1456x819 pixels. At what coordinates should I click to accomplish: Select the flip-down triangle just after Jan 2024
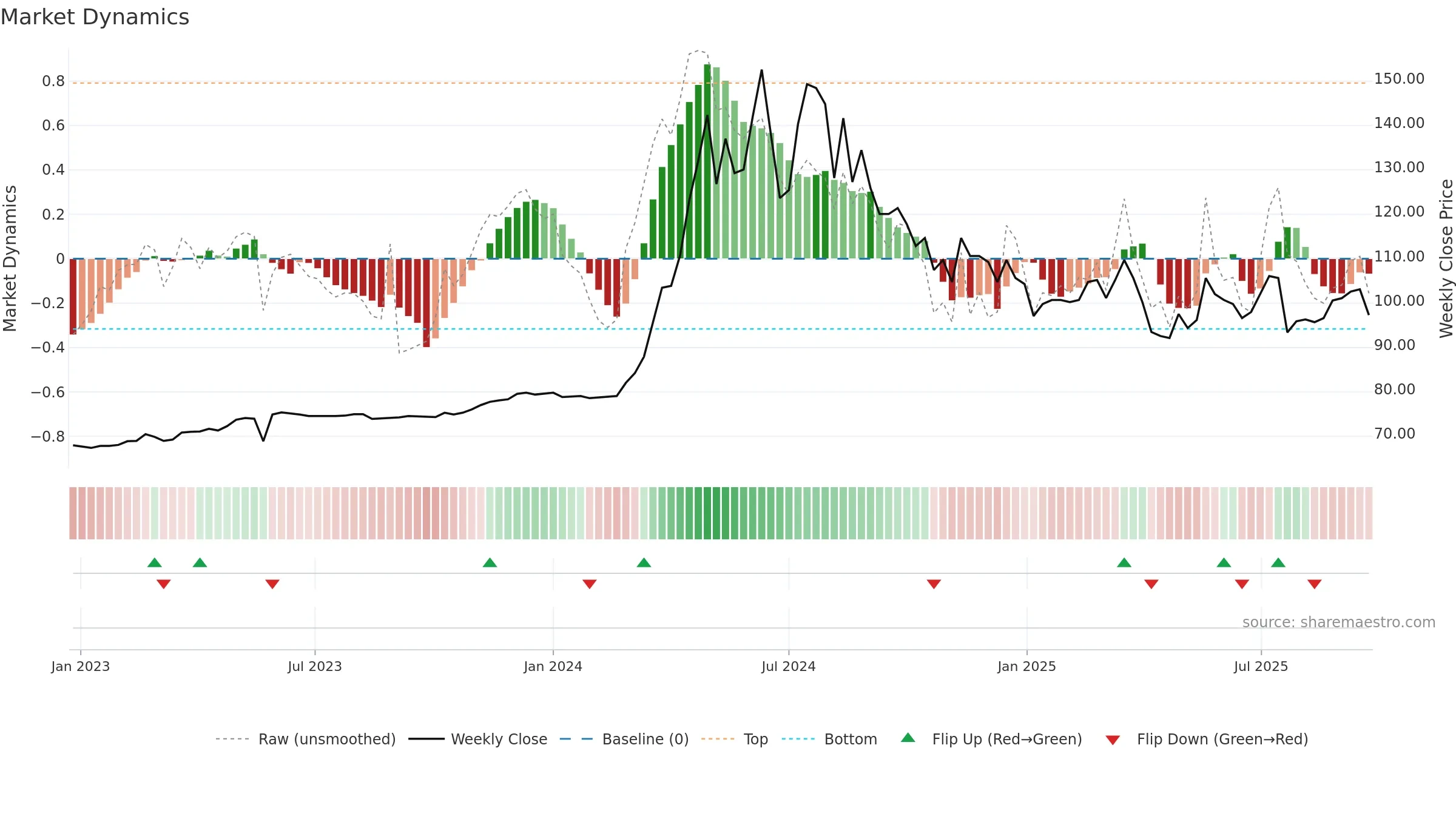[590, 584]
